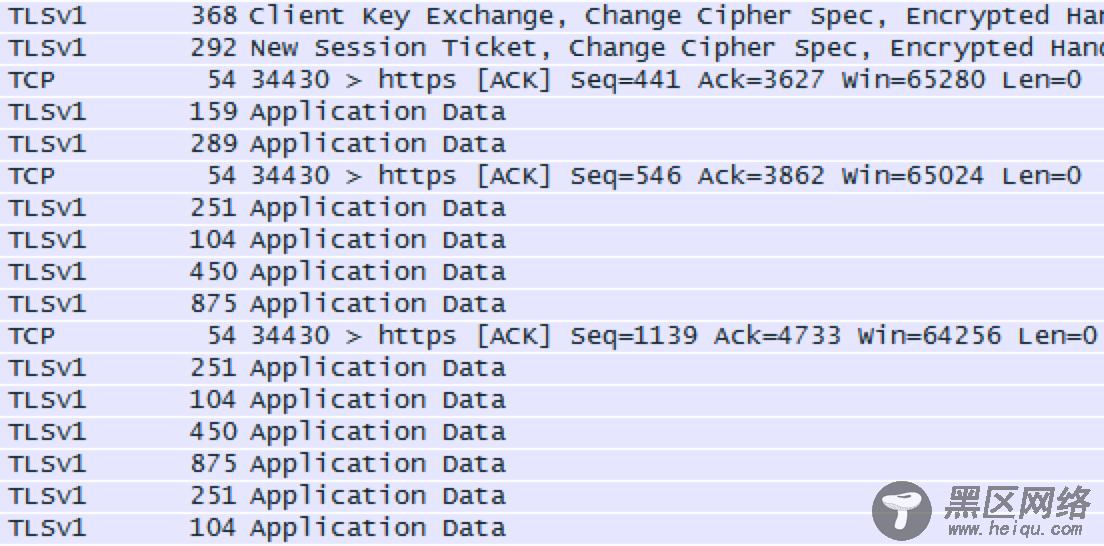Select 104-byte Application Data between Seq=546 and Seq=1139 ACKs
The height and width of the screenshot is (546, 1104).
pyautogui.click(x=552, y=240)
